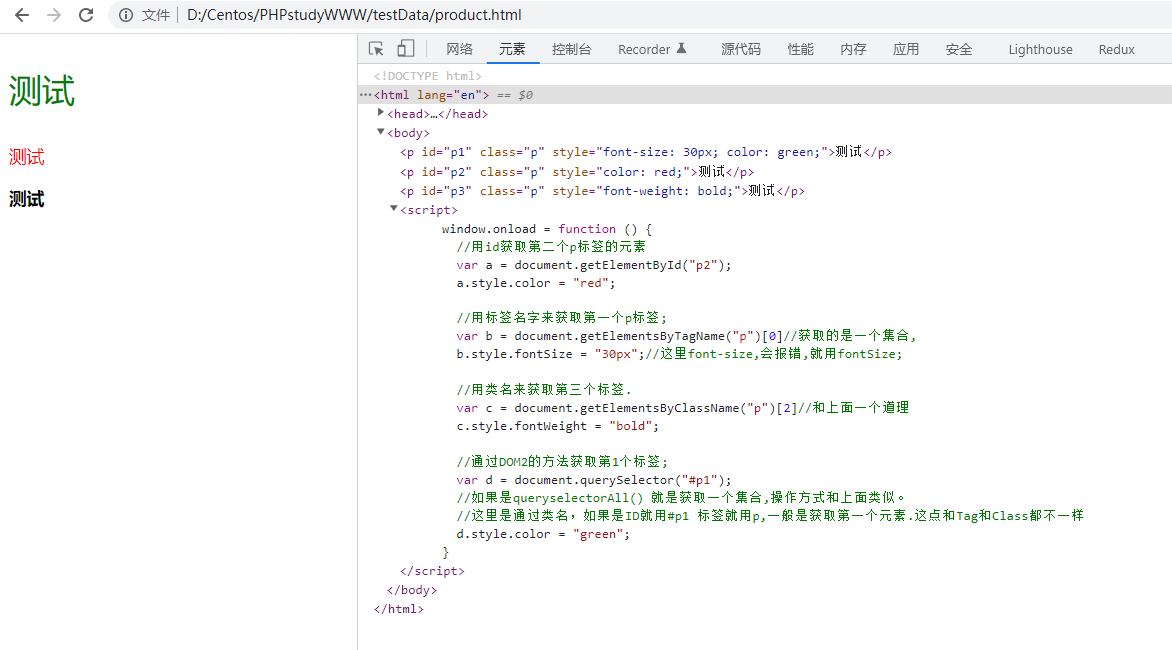Screen dimensions: 1172x650
Task: Click the line d.style.color = "green"
Action: tap(543, 534)
